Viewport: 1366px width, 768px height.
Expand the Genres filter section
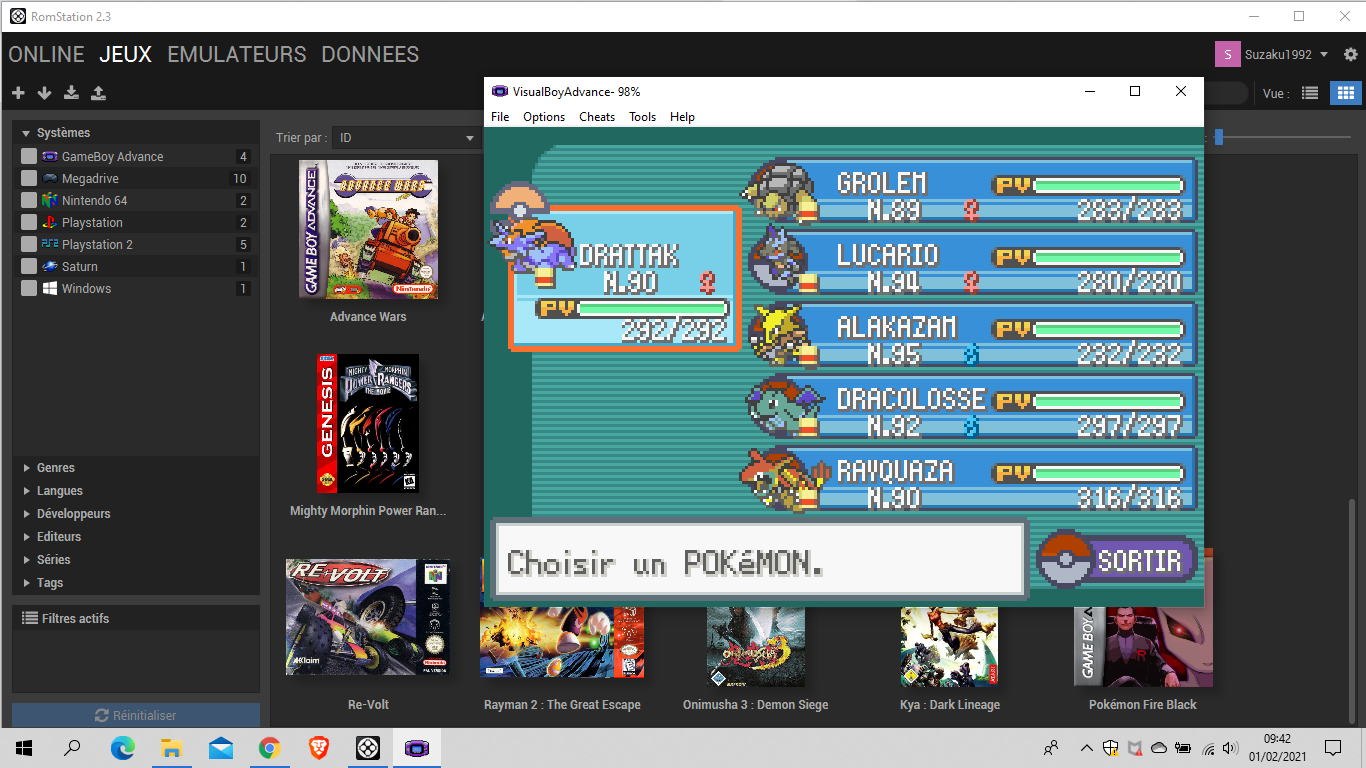tap(55, 467)
